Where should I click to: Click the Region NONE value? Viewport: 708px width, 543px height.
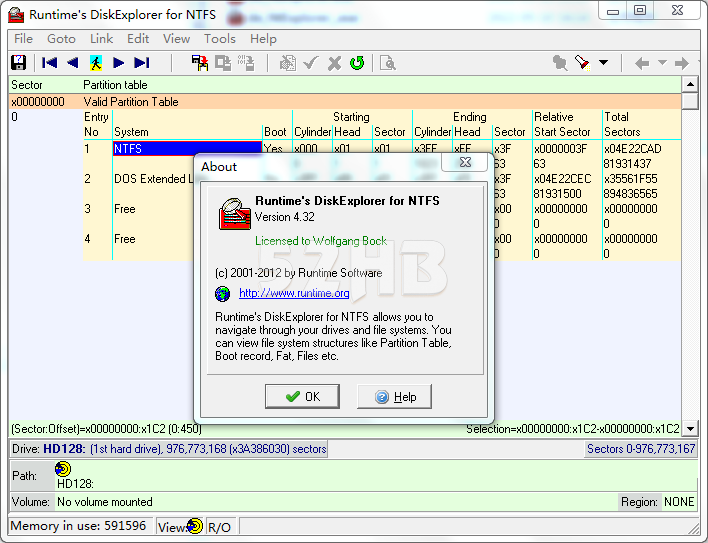point(679,502)
